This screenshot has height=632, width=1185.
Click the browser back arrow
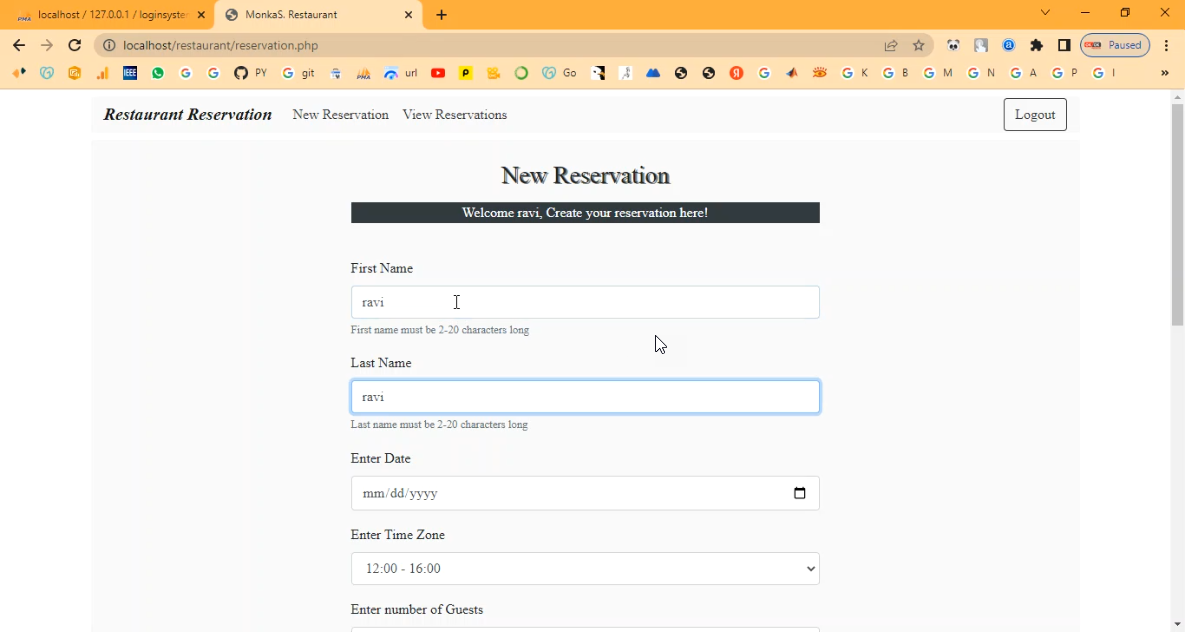click(x=19, y=45)
